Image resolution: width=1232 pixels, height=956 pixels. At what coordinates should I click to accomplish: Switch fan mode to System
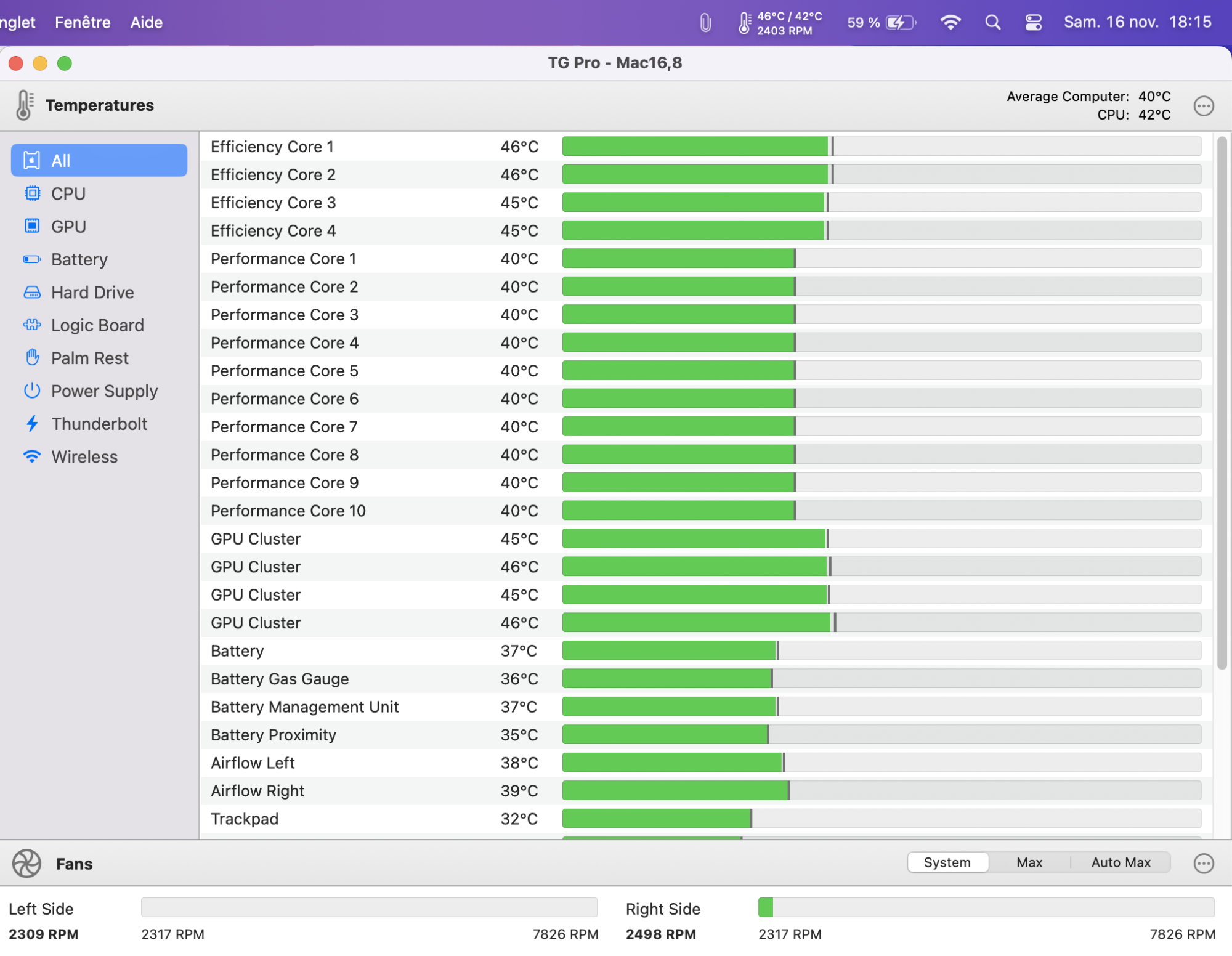(947, 862)
